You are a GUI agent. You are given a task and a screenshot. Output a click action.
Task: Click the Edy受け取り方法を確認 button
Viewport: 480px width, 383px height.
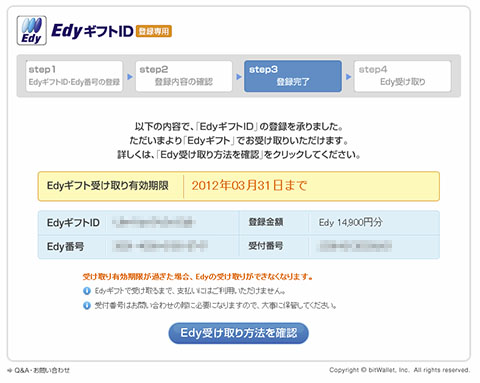[239, 333]
